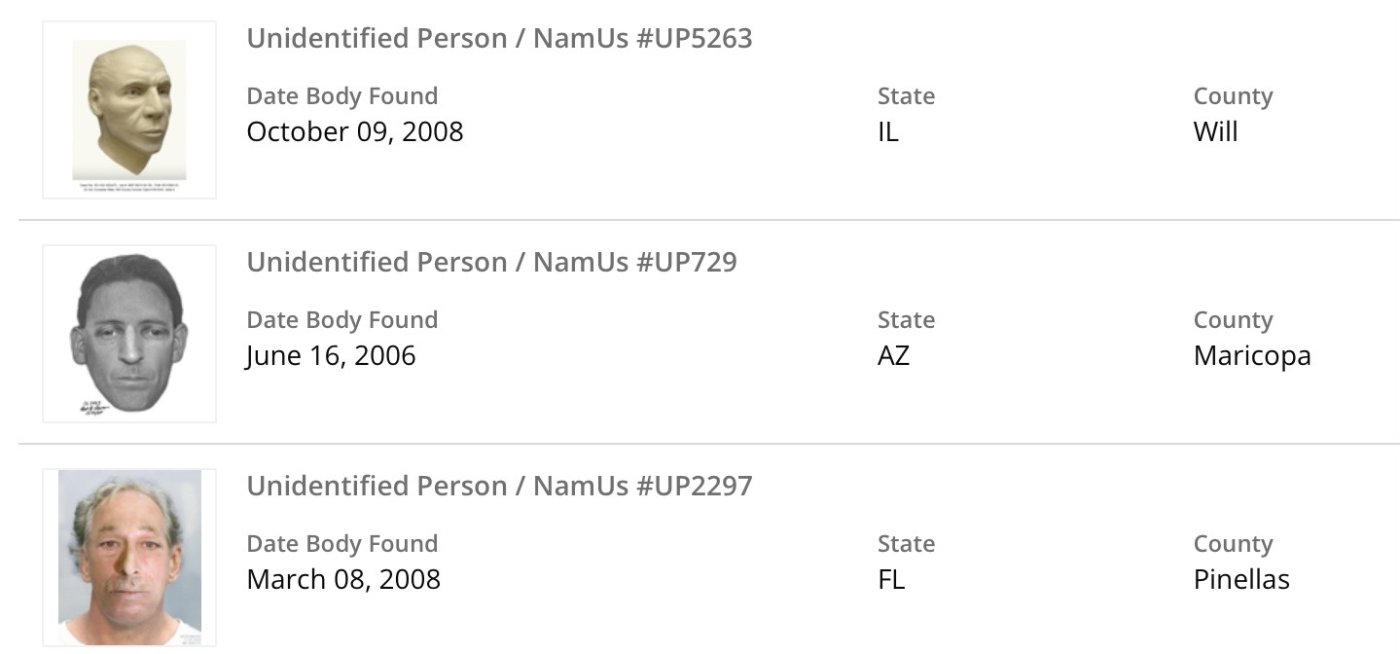The width and height of the screenshot is (1400, 654).
Task: Select the state value IL
Action: click(x=888, y=132)
